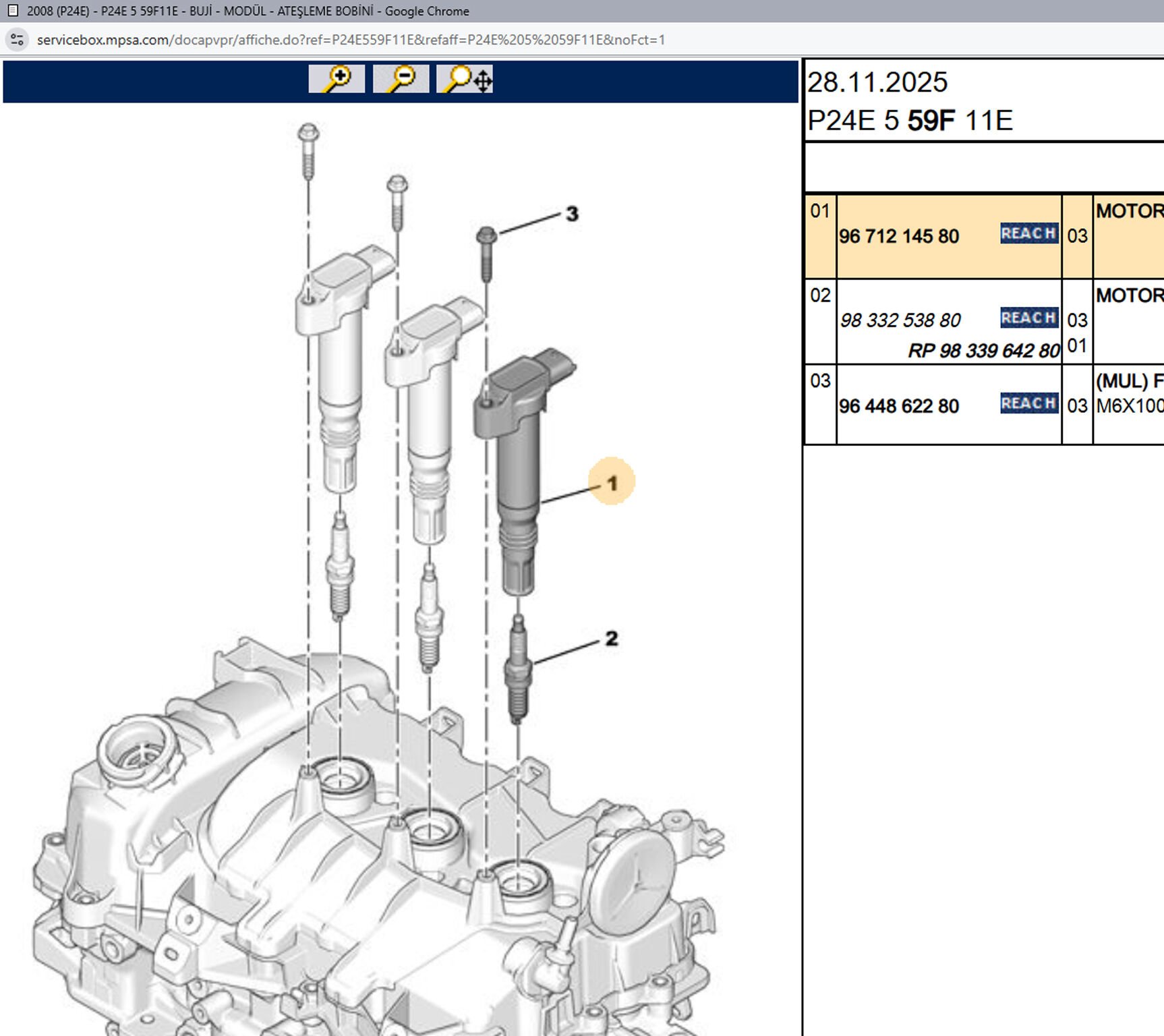Click part number 96 712 145 80
Screen dimensions: 1164x1036
(x=899, y=237)
